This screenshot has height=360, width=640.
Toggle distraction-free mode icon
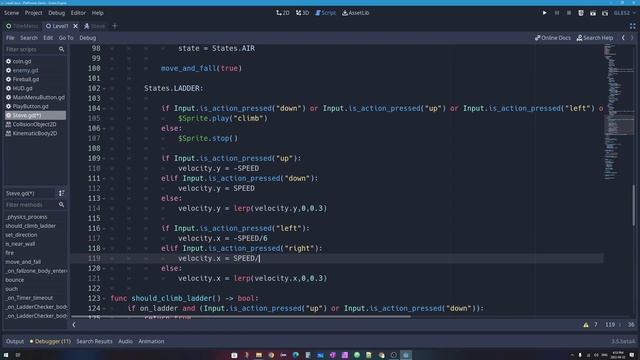[632, 26]
